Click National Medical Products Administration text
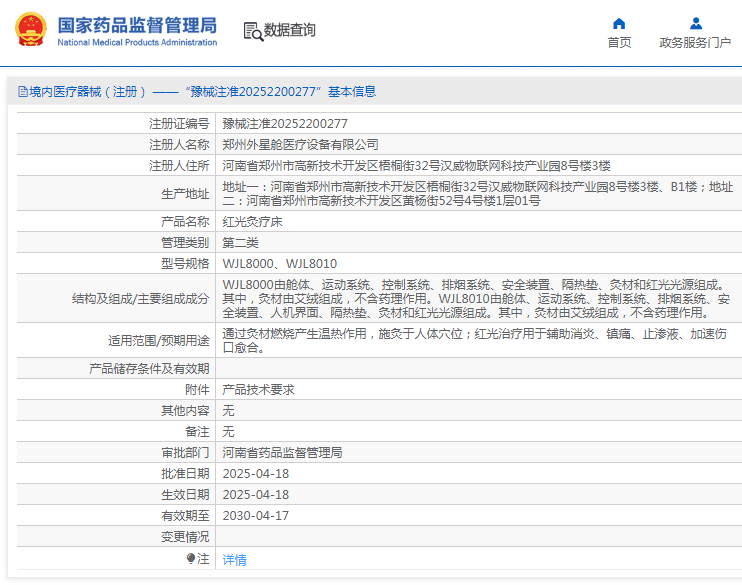The width and height of the screenshot is (742, 585). pyautogui.click(x=137, y=43)
